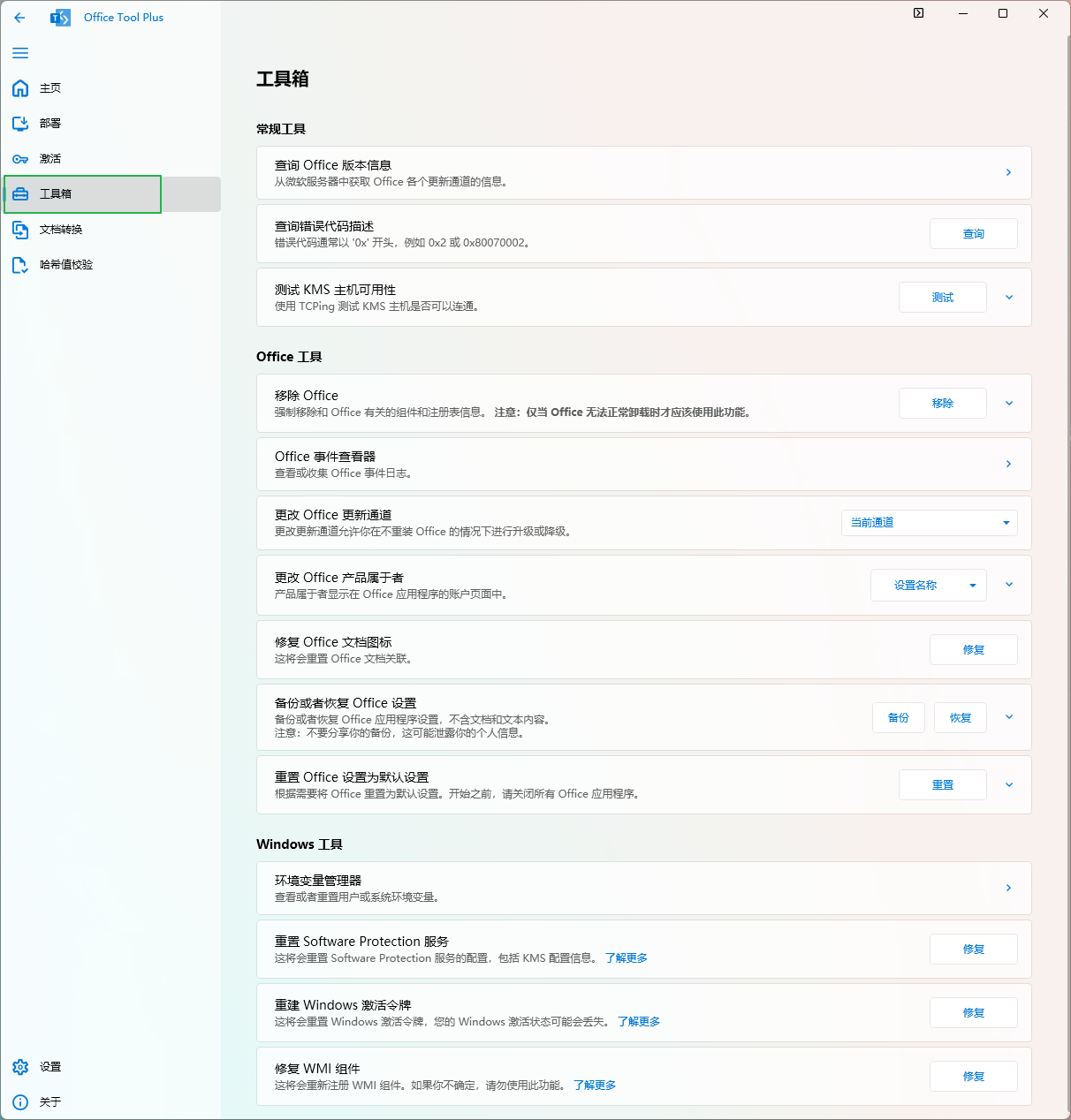Click the back arrow icon

[19, 17]
